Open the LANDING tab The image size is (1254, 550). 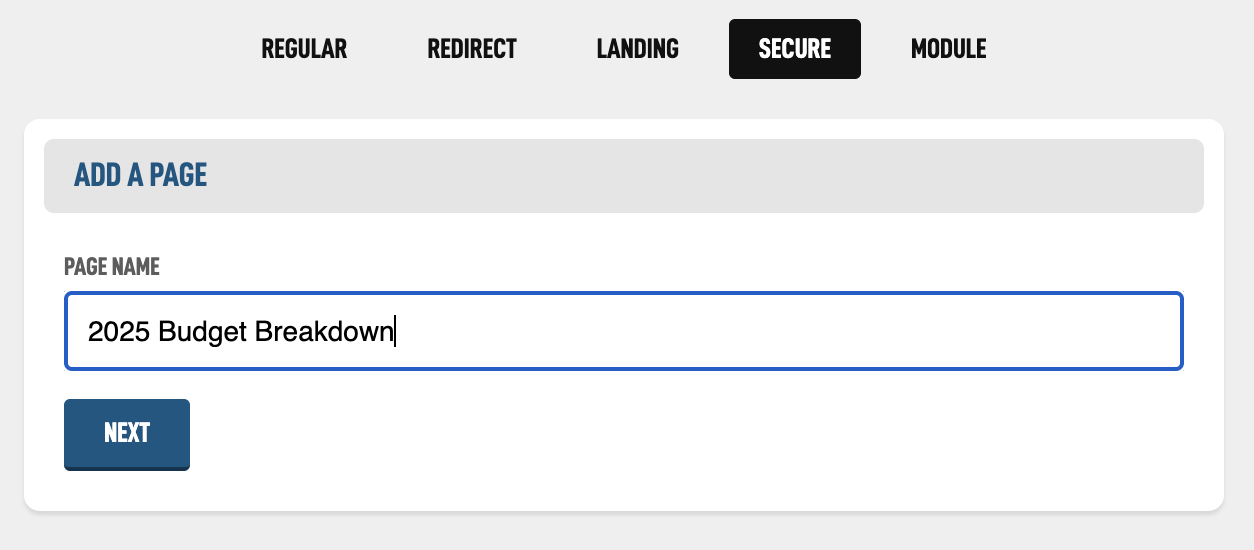click(x=637, y=48)
